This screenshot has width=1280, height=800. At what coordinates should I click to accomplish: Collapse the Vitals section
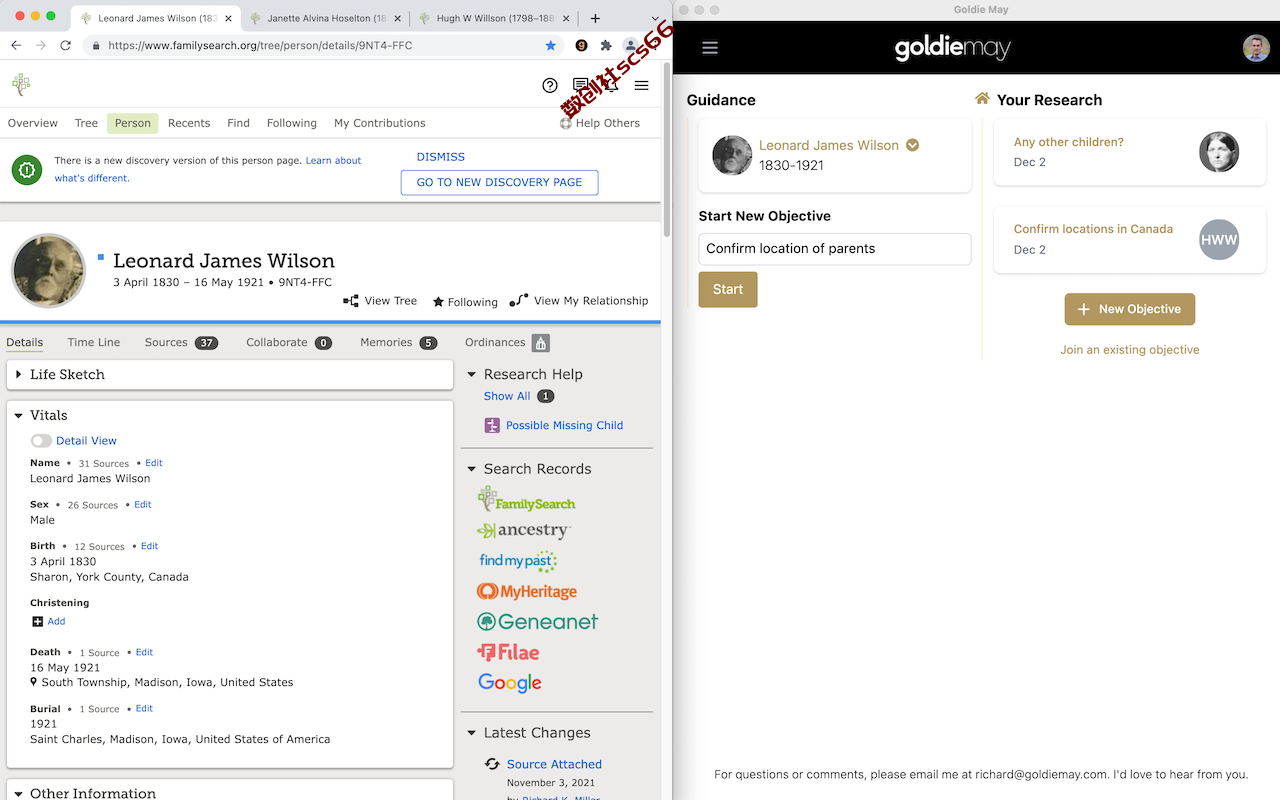pos(18,415)
